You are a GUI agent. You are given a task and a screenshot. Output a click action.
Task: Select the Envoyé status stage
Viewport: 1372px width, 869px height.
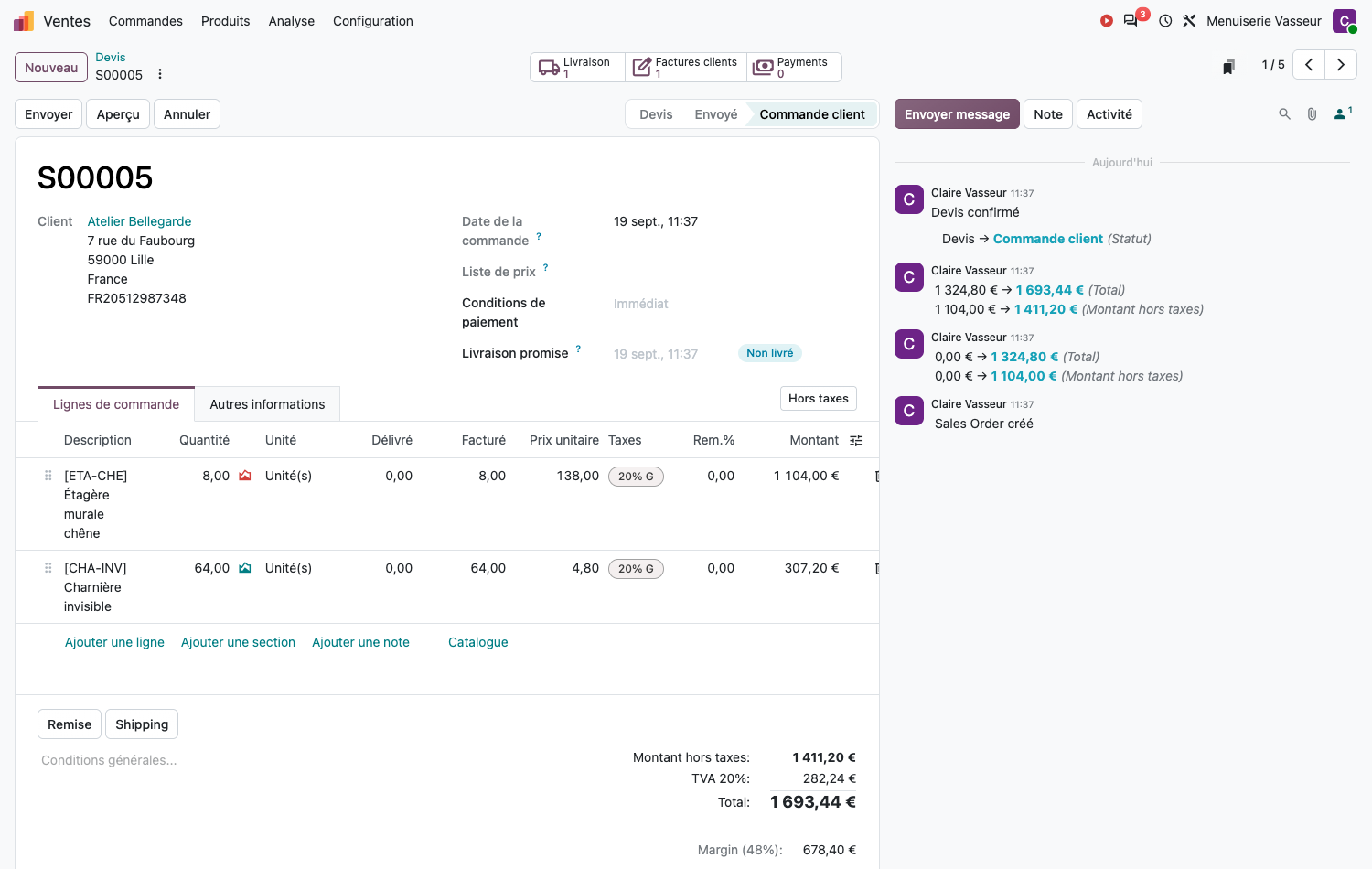pos(716,114)
